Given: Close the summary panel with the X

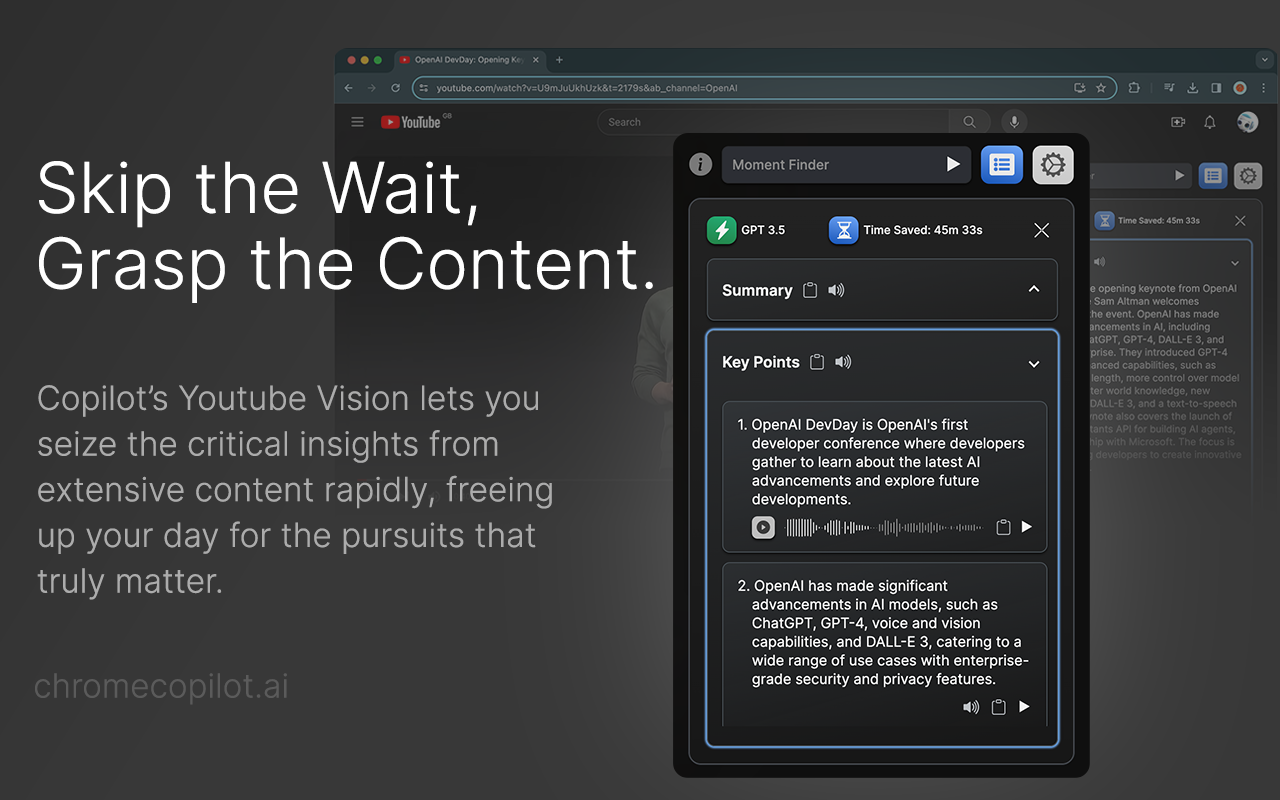Looking at the screenshot, I should 1041,230.
